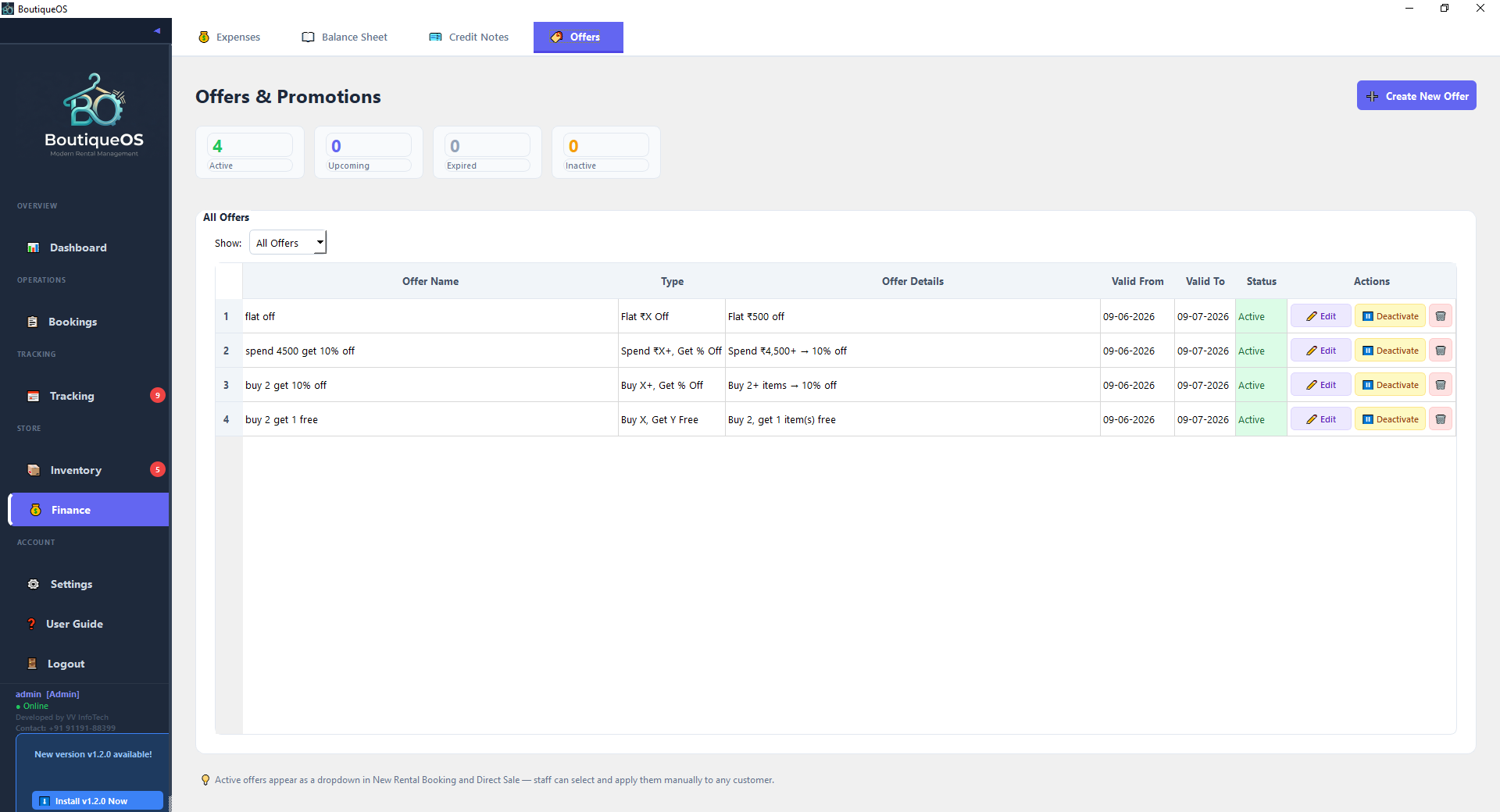Click the Upcoming offers count card
The image size is (1500, 812).
coord(369,152)
